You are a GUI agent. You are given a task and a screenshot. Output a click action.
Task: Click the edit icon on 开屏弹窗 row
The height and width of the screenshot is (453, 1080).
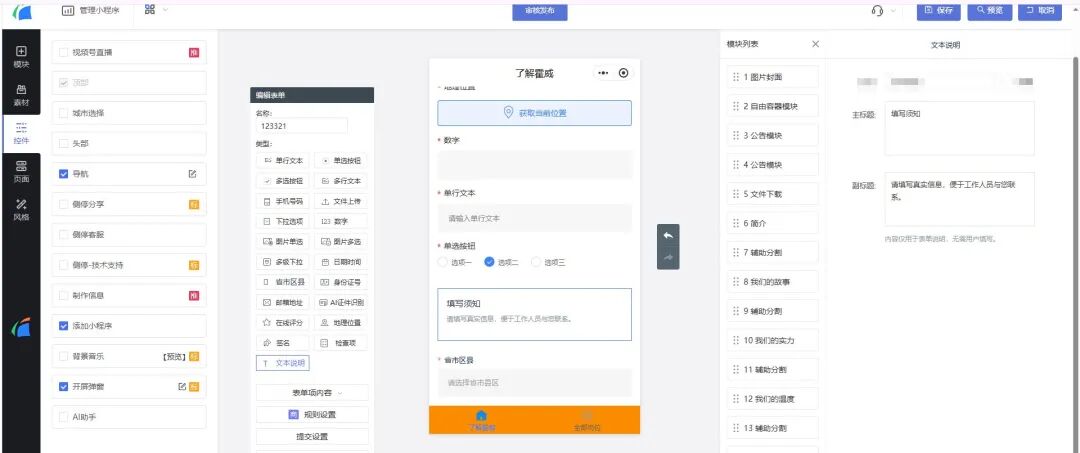tap(183, 386)
